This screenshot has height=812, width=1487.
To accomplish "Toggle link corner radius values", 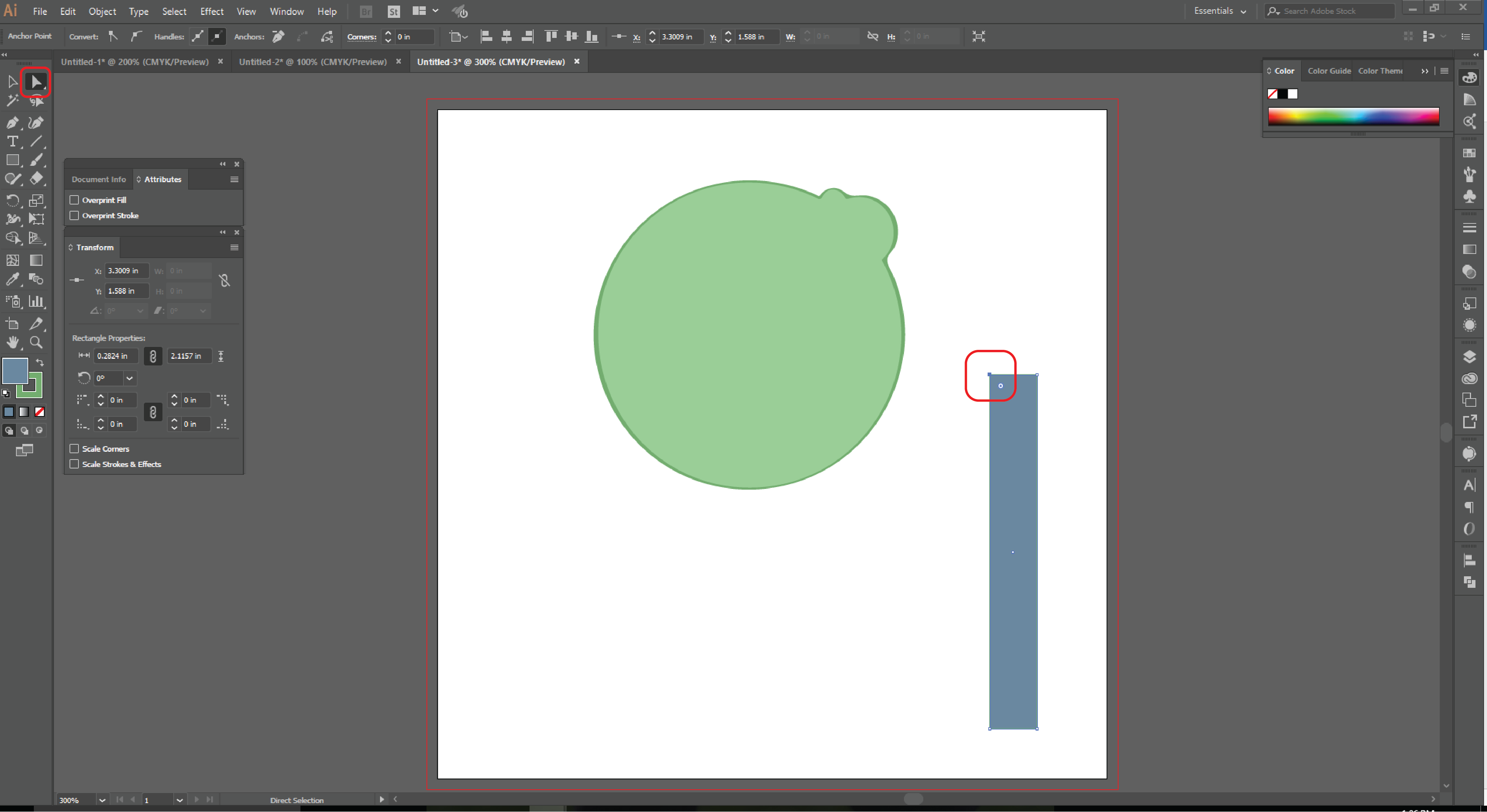I will [152, 412].
